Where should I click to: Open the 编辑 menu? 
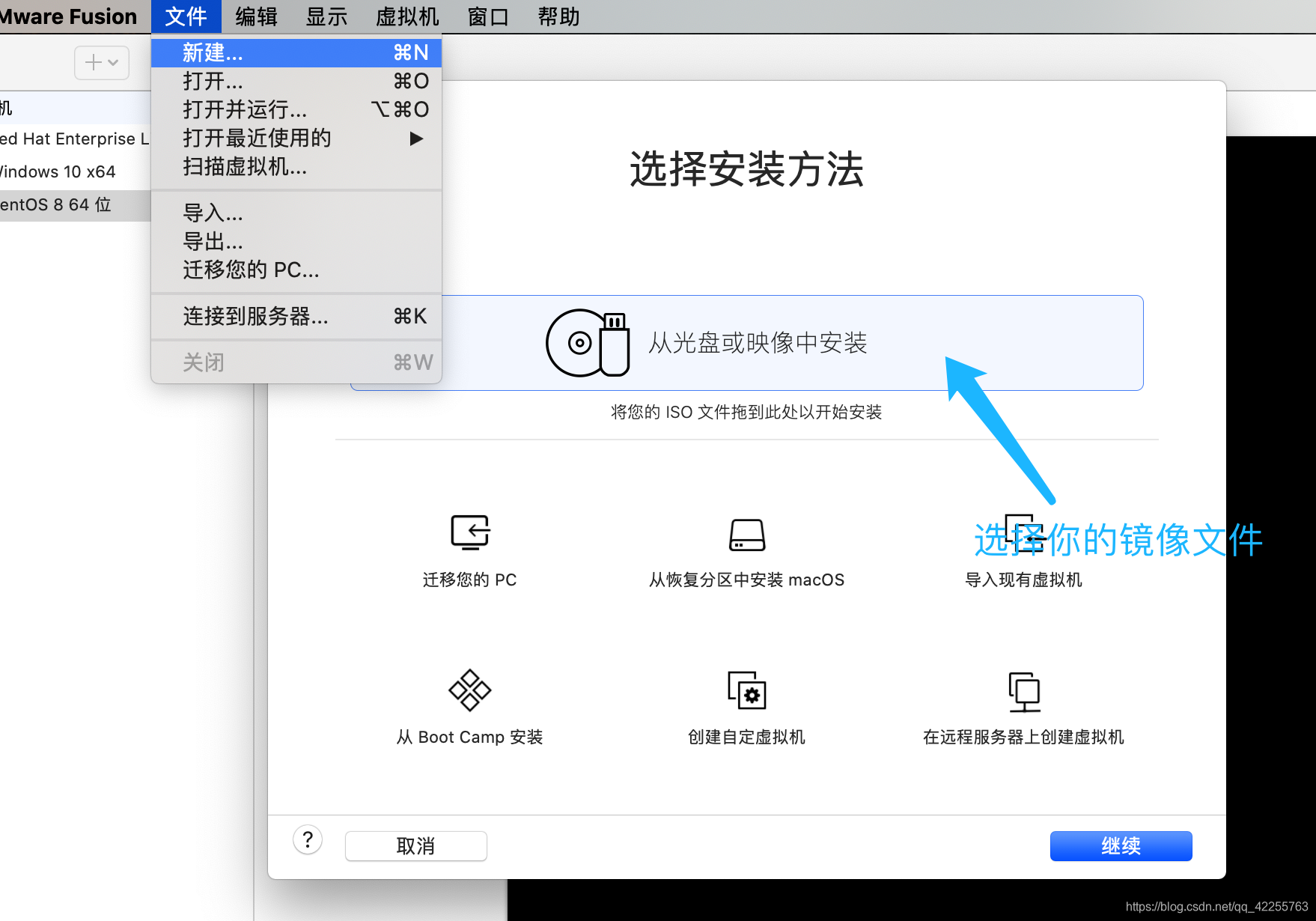pos(256,16)
